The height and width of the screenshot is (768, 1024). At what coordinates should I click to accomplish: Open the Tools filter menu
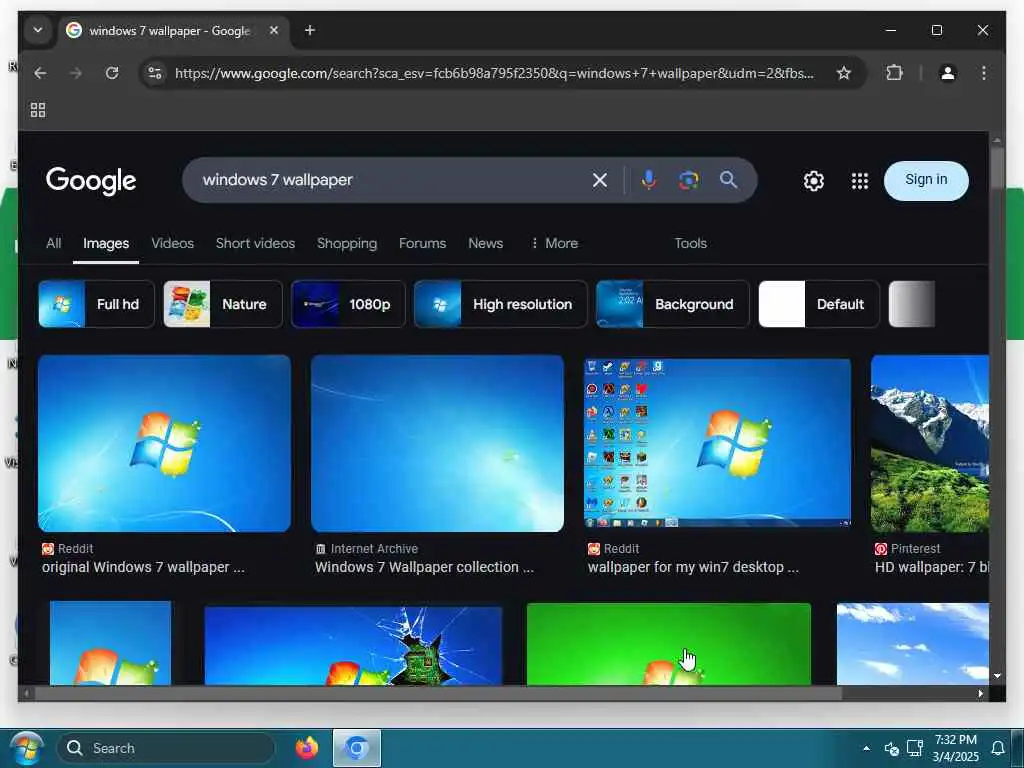pos(690,243)
